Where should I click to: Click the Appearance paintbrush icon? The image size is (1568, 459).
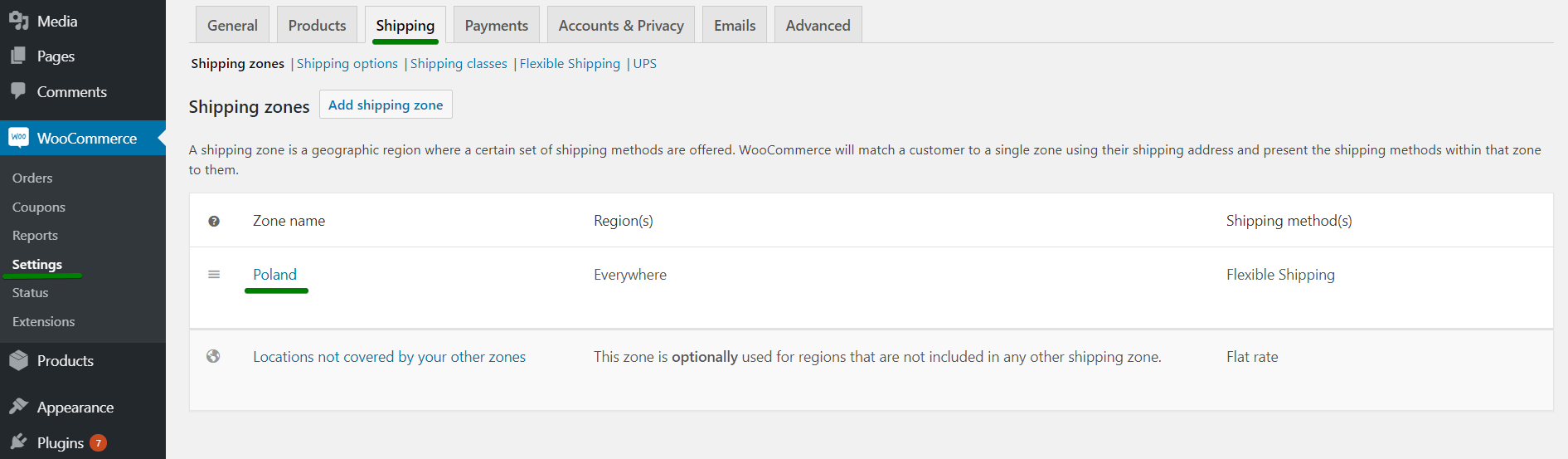pos(18,407)
